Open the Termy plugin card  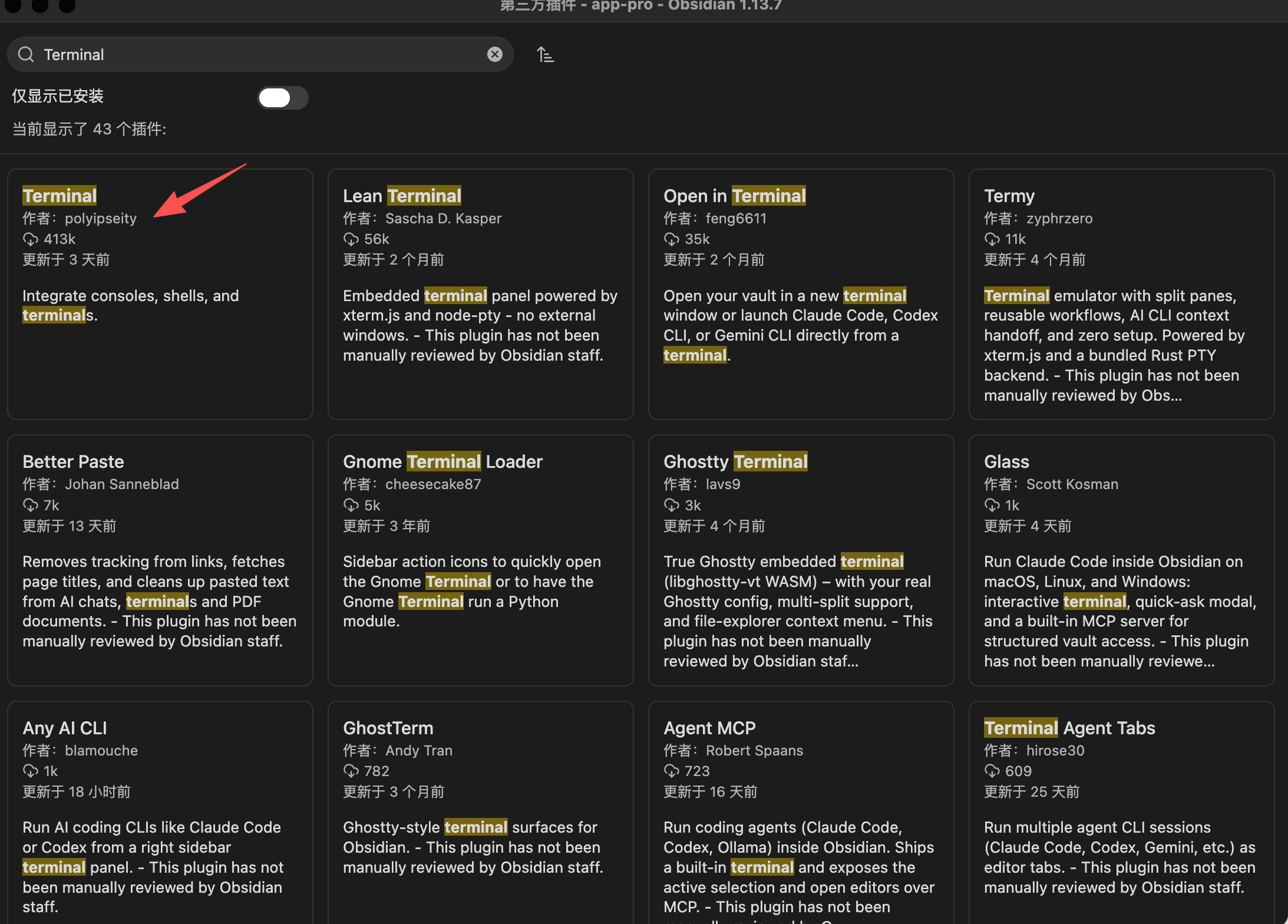[x=1121, y=295]
